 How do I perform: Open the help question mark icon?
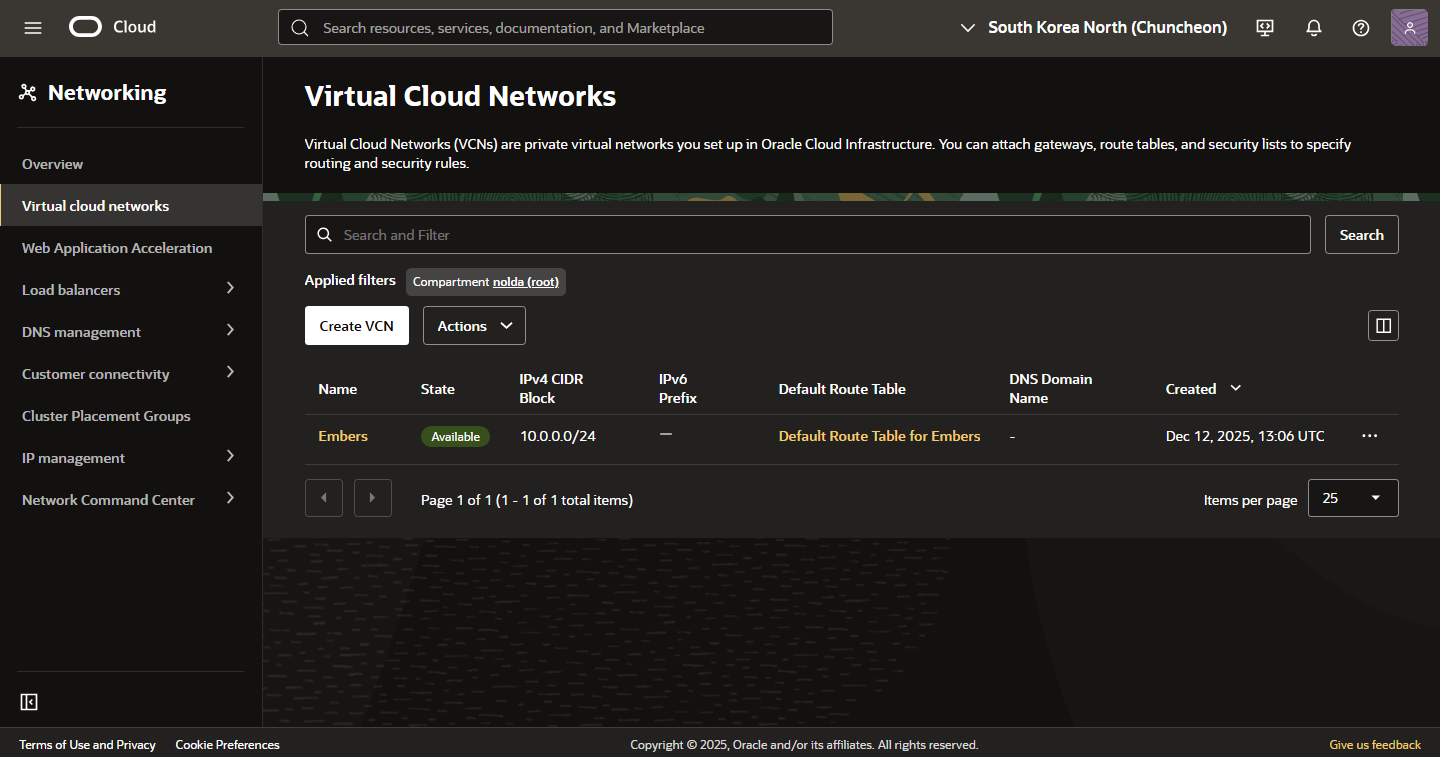pyautogui.click(x=1361, y=28)
